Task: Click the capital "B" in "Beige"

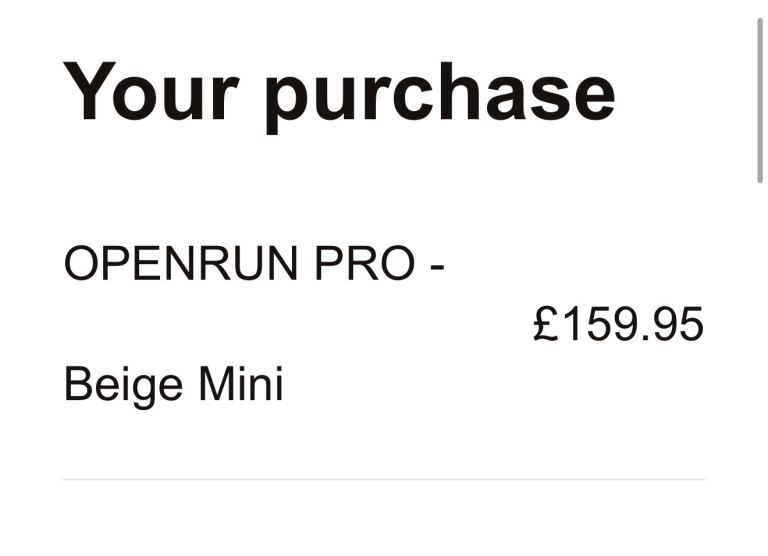Action: (x=76, y=385)
